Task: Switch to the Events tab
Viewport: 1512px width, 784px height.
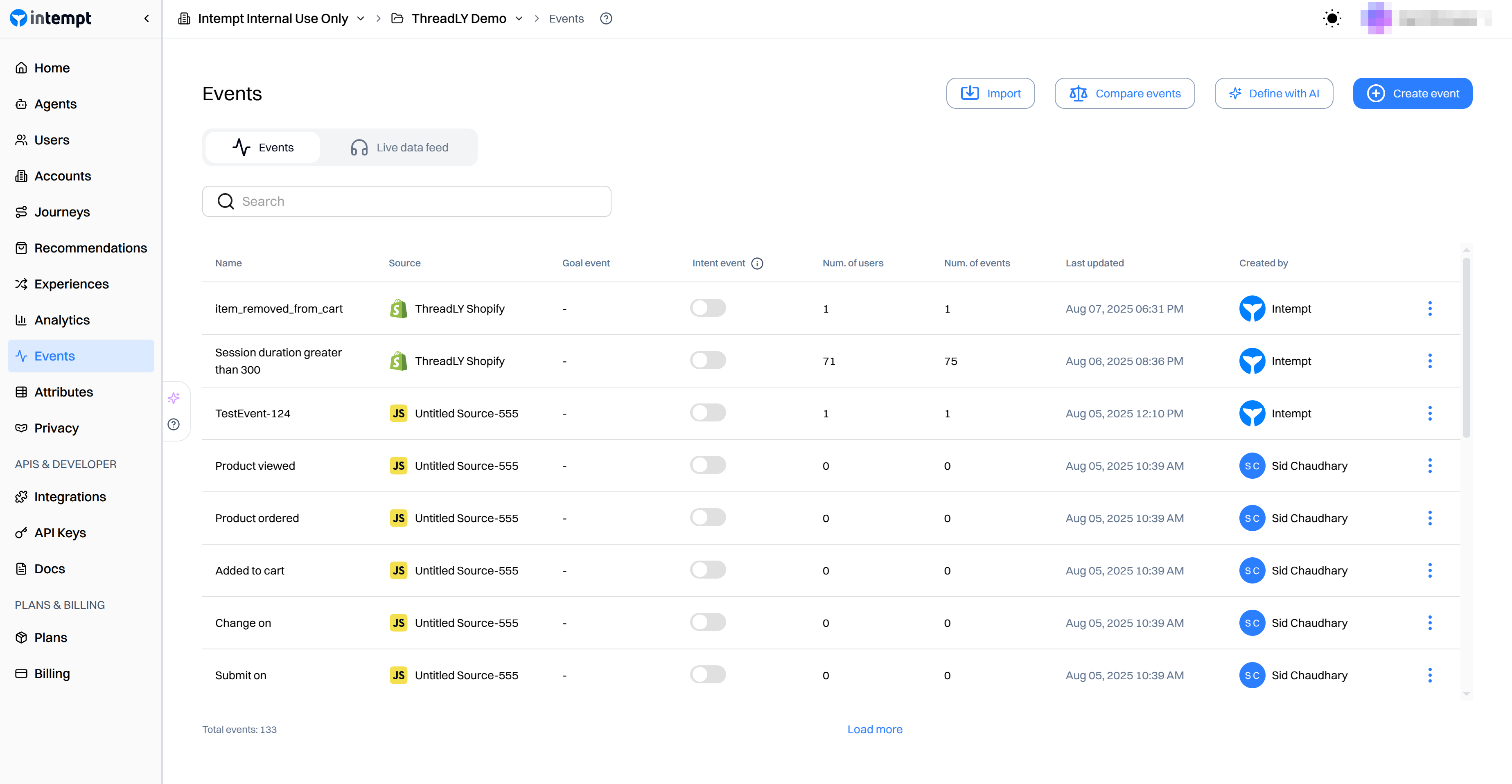Action: click(263, 147)
